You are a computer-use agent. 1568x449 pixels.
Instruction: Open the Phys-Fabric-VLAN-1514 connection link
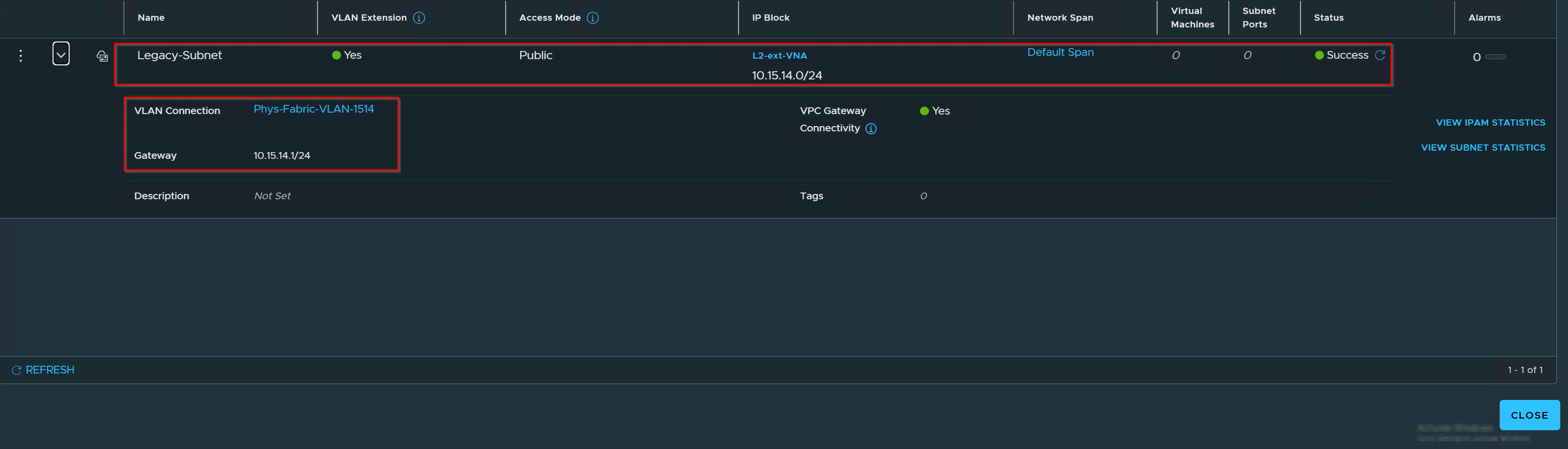point(314,109)
